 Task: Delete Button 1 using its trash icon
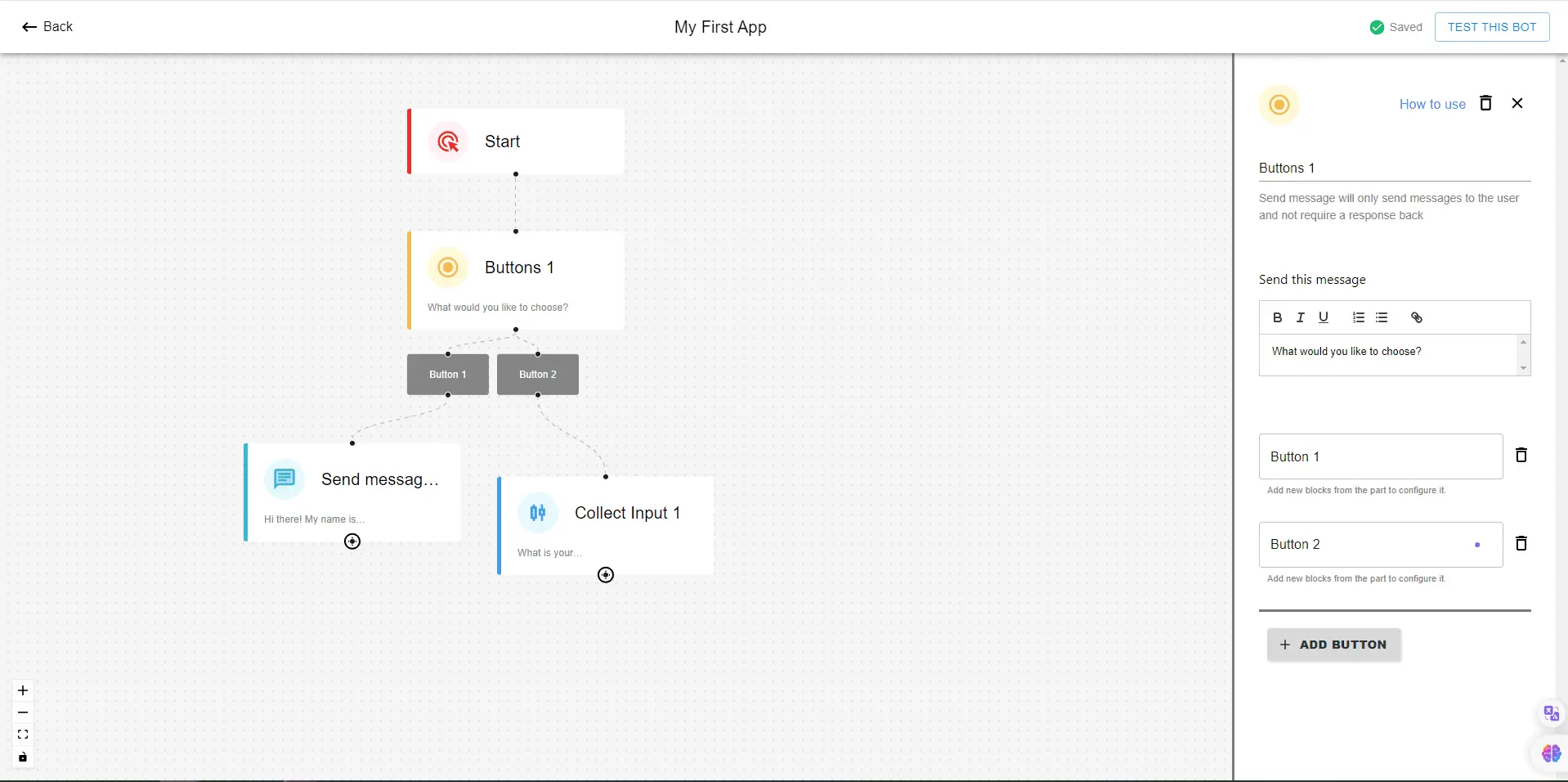click(1521, 455)
